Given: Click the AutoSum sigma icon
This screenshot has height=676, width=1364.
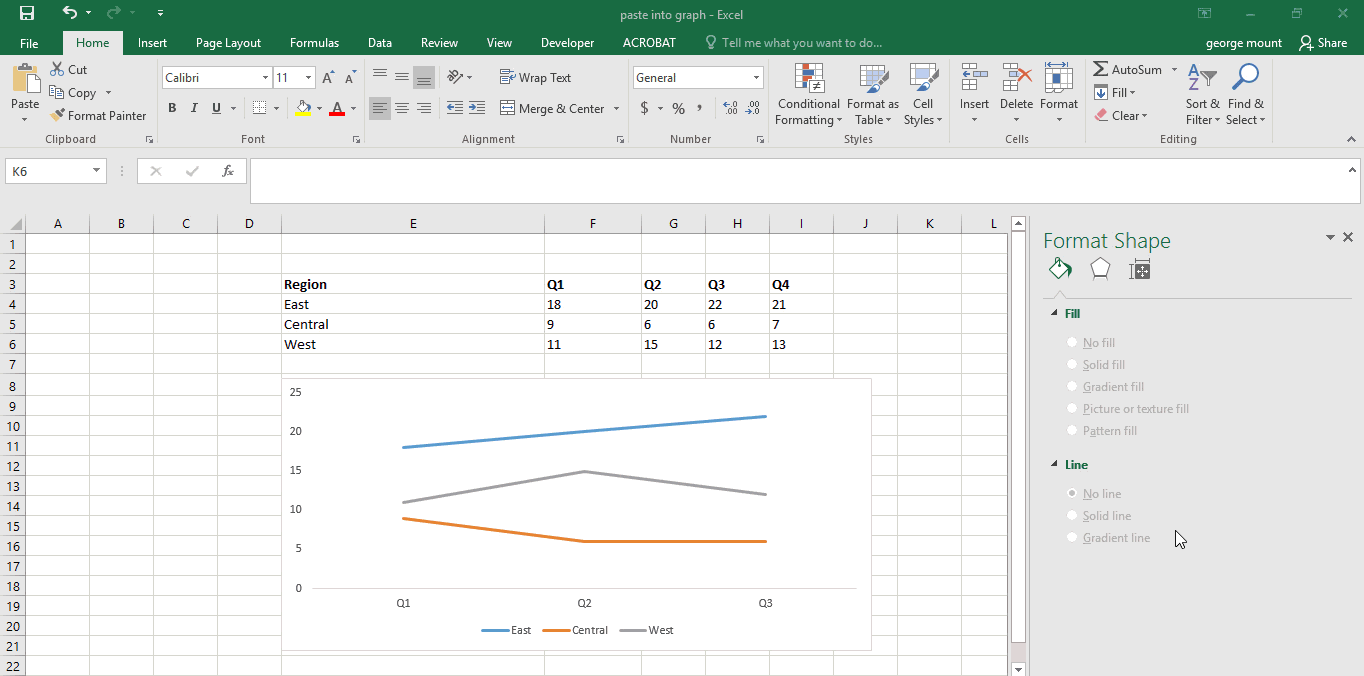Looking at the screenshot, I should coord(1100,70).
